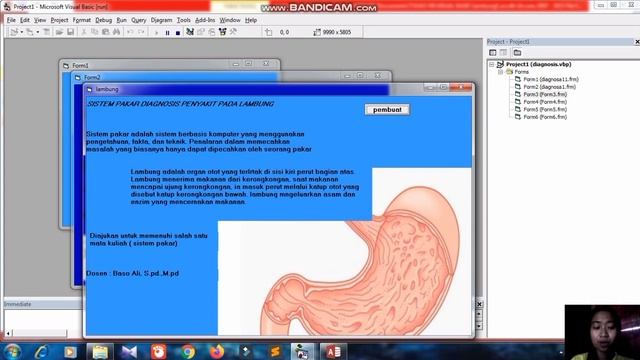Screen dimensions: 640x360
Task: Open the View menu
Action: coord(40,20)
